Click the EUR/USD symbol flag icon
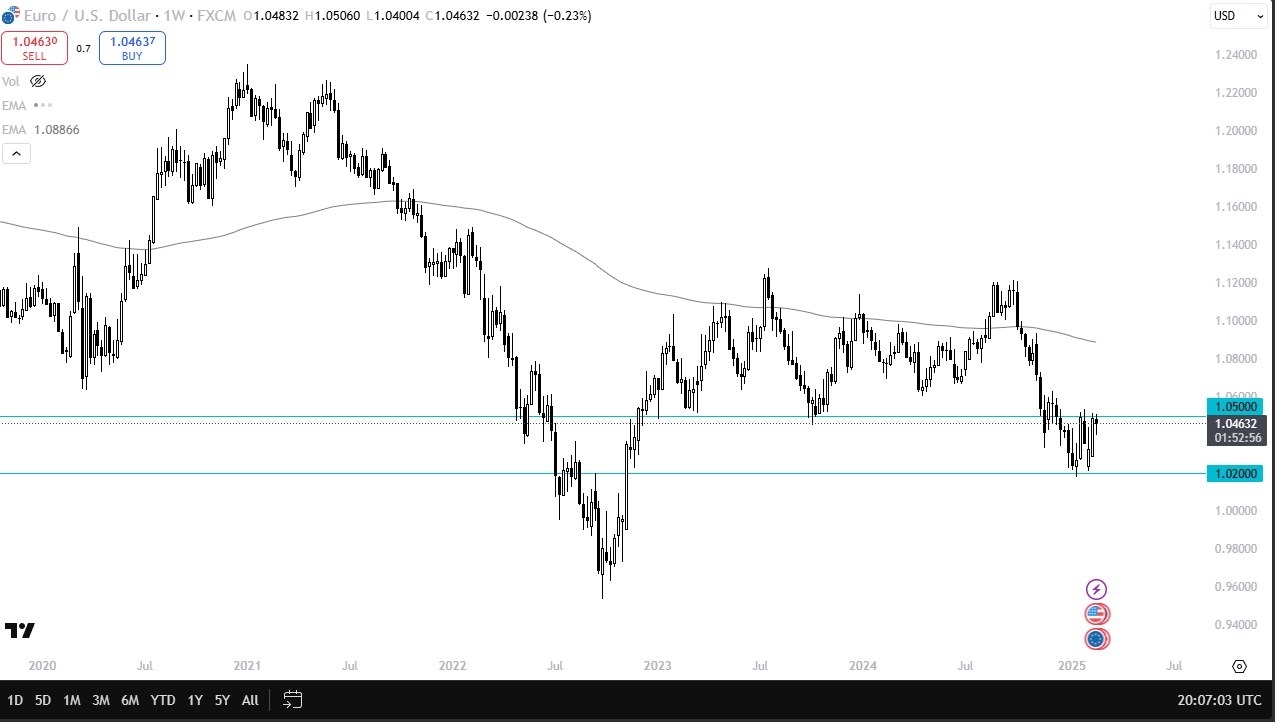1275x722 pixels. [x=10, y=16]
